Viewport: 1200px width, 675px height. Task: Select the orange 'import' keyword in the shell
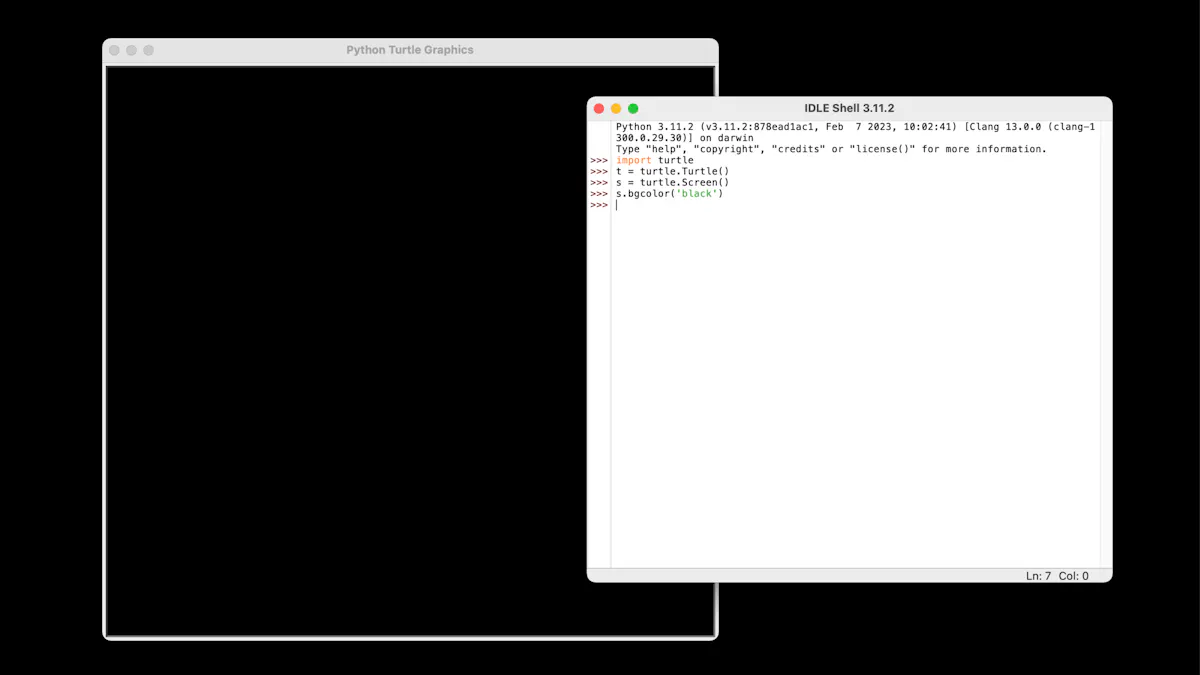tap(632, 159)
